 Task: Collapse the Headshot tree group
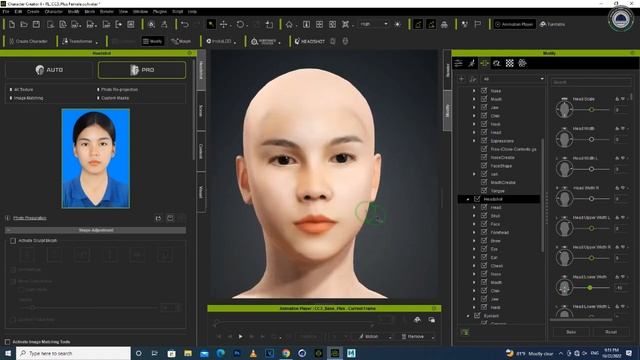coord(468,199)
